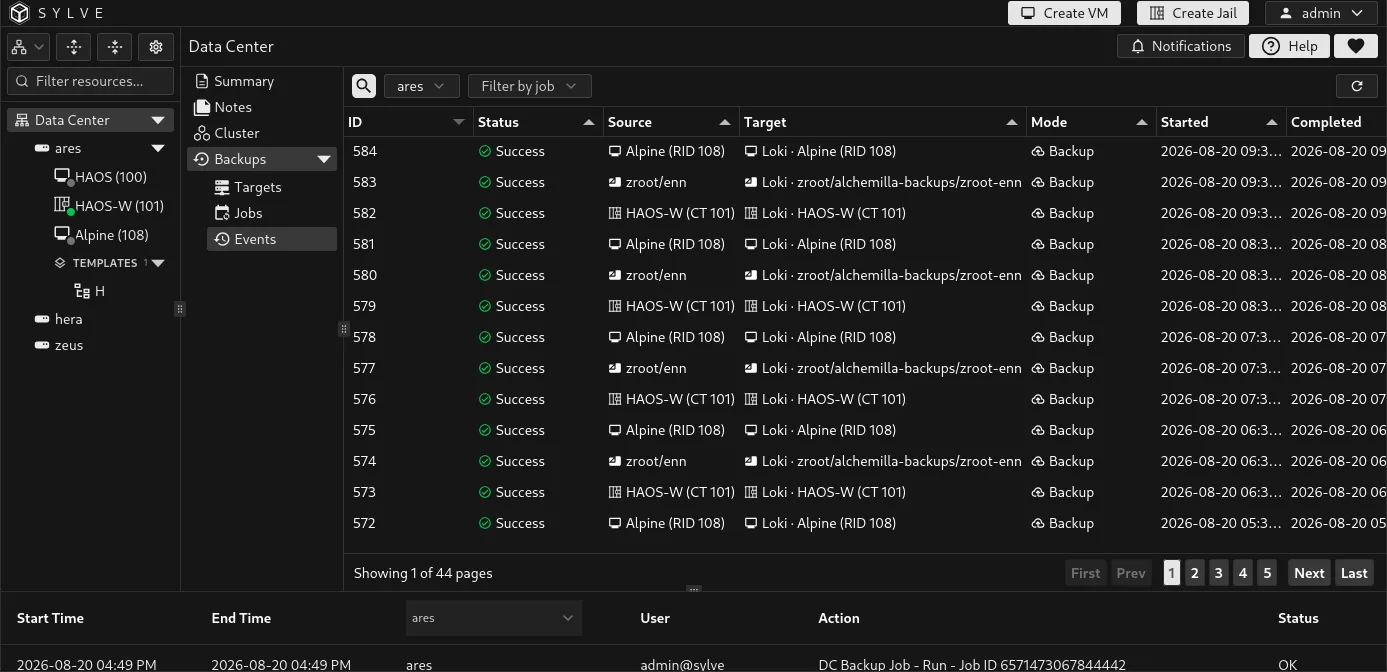The width and height of the screenshot is (1387, 672).
Task: Click the expand all nodes toolbar icon
Action: point(74,47)
